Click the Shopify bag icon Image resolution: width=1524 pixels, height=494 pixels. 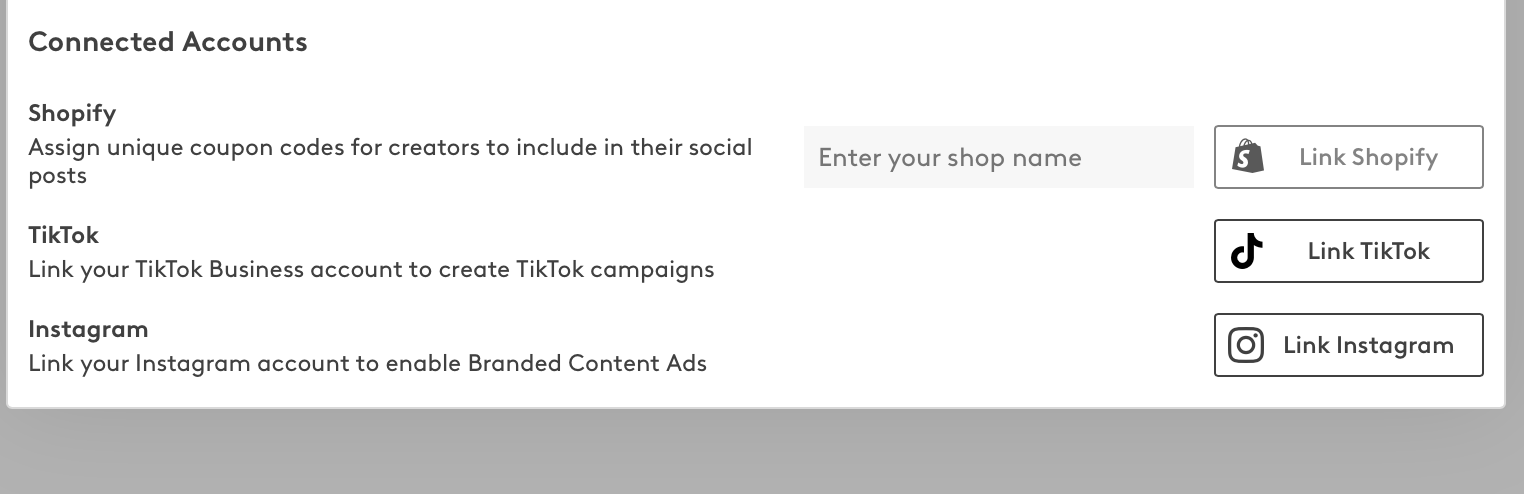click(x=1247, y=157)
